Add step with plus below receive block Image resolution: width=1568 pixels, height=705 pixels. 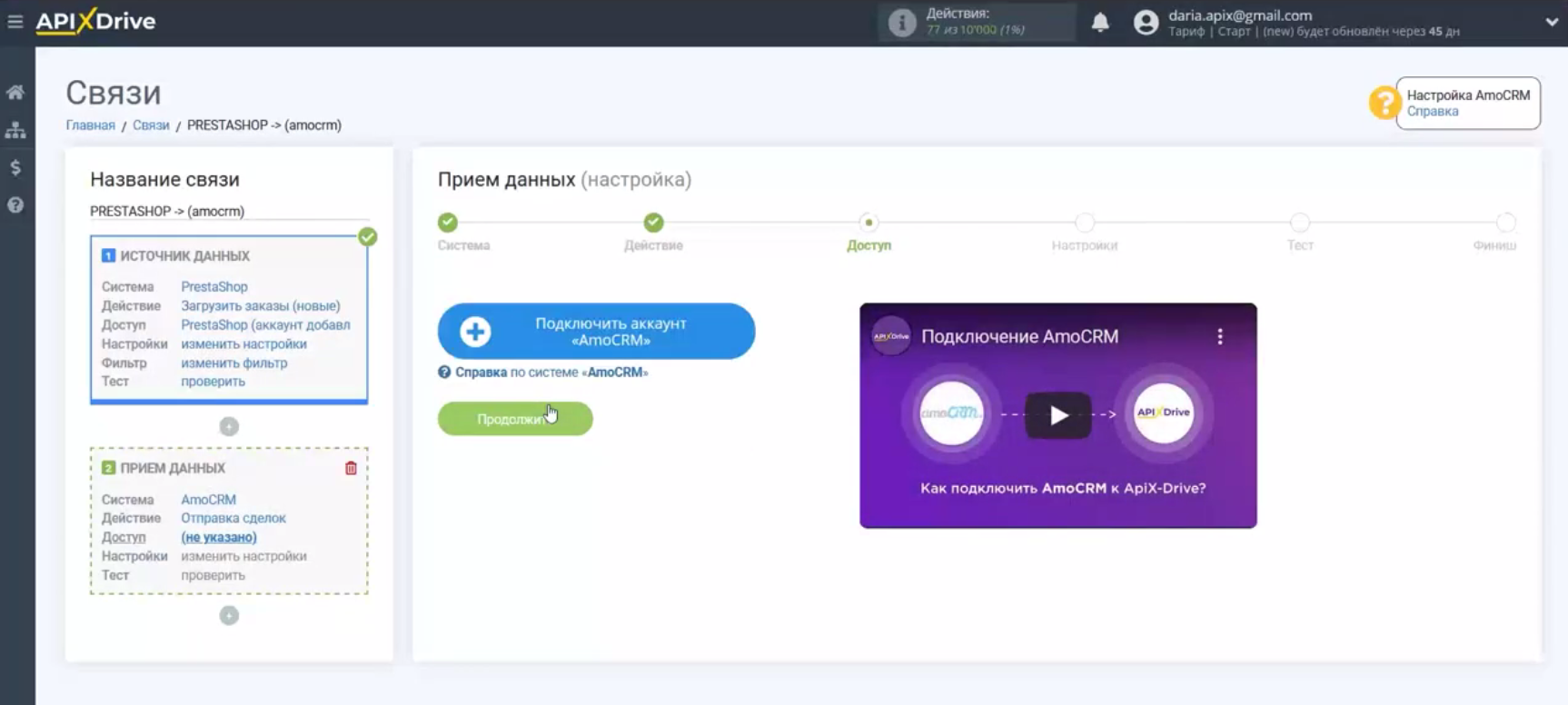point(229,615)
